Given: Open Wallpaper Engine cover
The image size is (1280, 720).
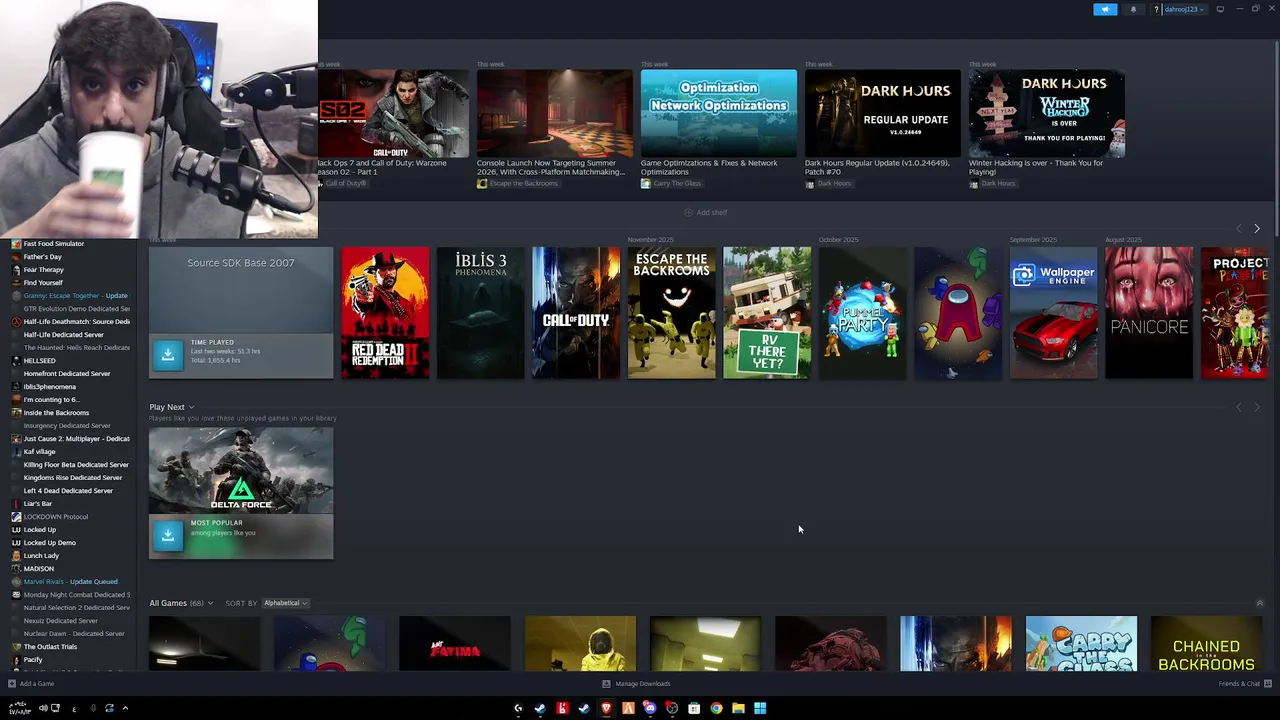Looking at the screenshot, I should click(1053, 313).
